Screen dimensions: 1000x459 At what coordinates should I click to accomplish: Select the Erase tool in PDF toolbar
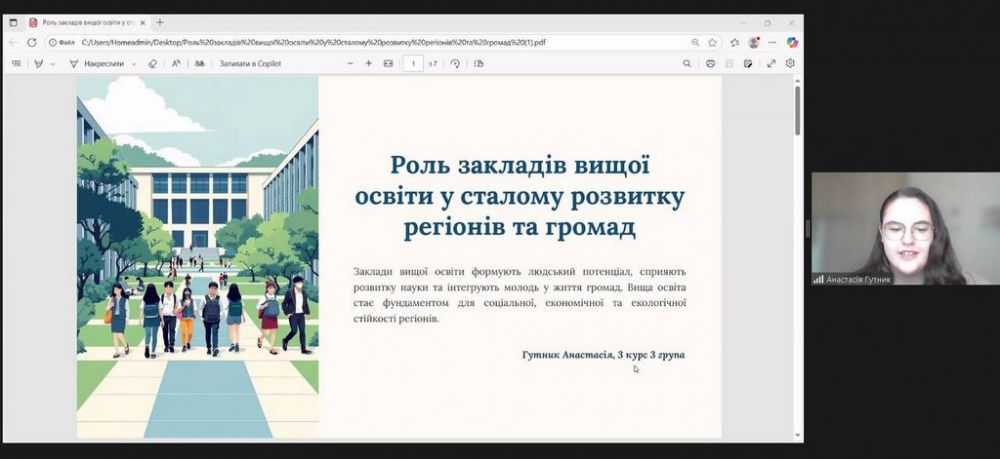(152, 63)
